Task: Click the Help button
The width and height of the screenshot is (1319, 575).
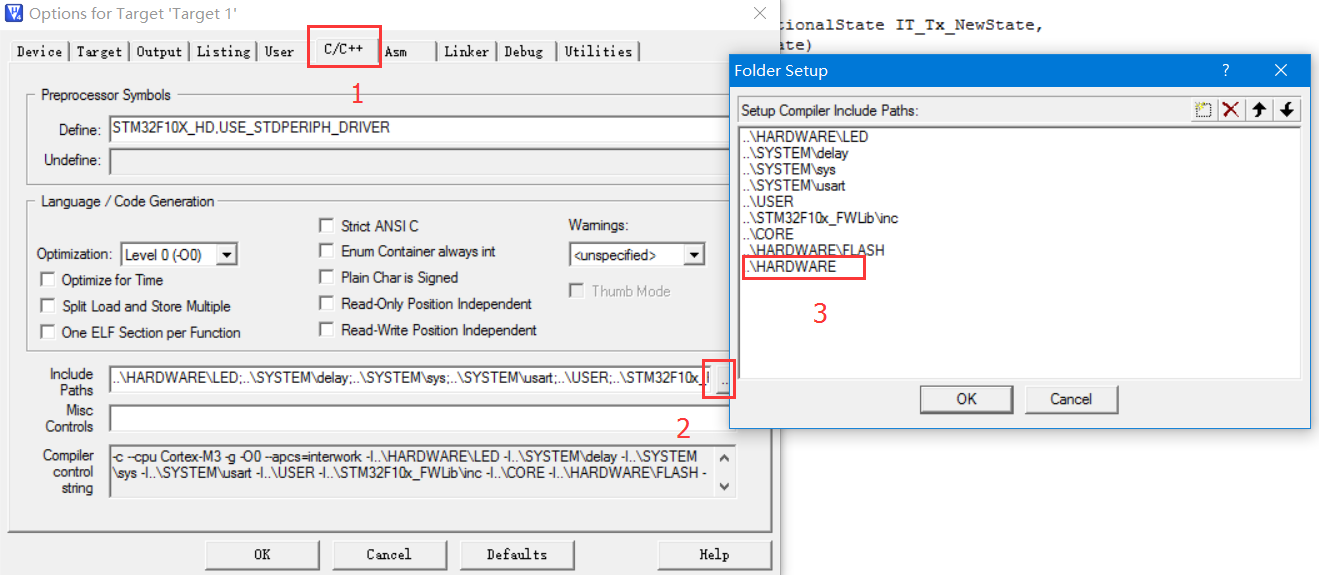Action: pyautogui.click(x=714, y=554)
